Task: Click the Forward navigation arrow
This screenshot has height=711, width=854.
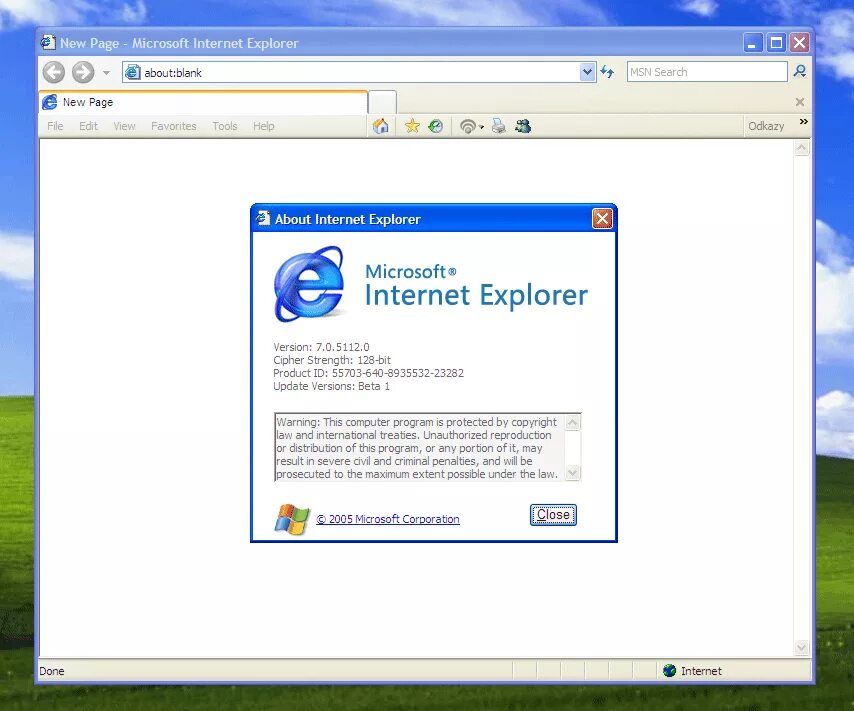Action: pyautogui.click(x=83, y=72)
